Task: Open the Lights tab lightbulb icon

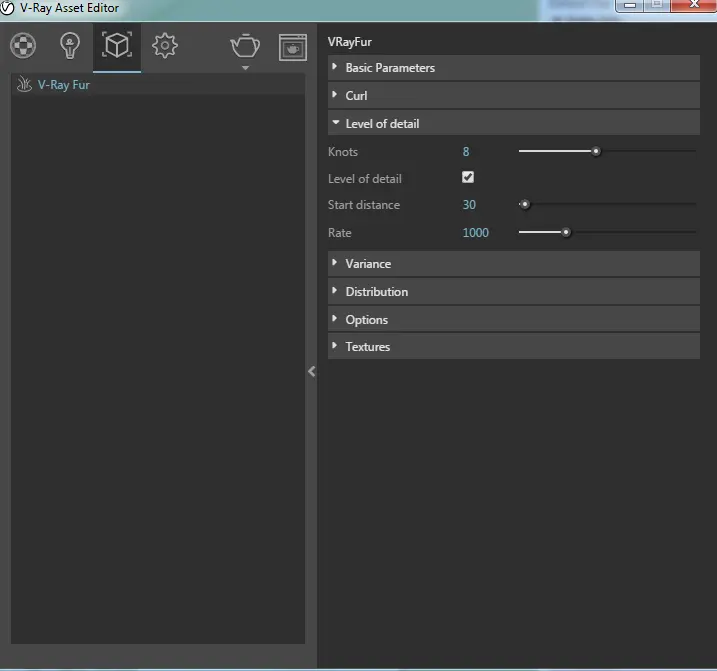Action: 69,46
